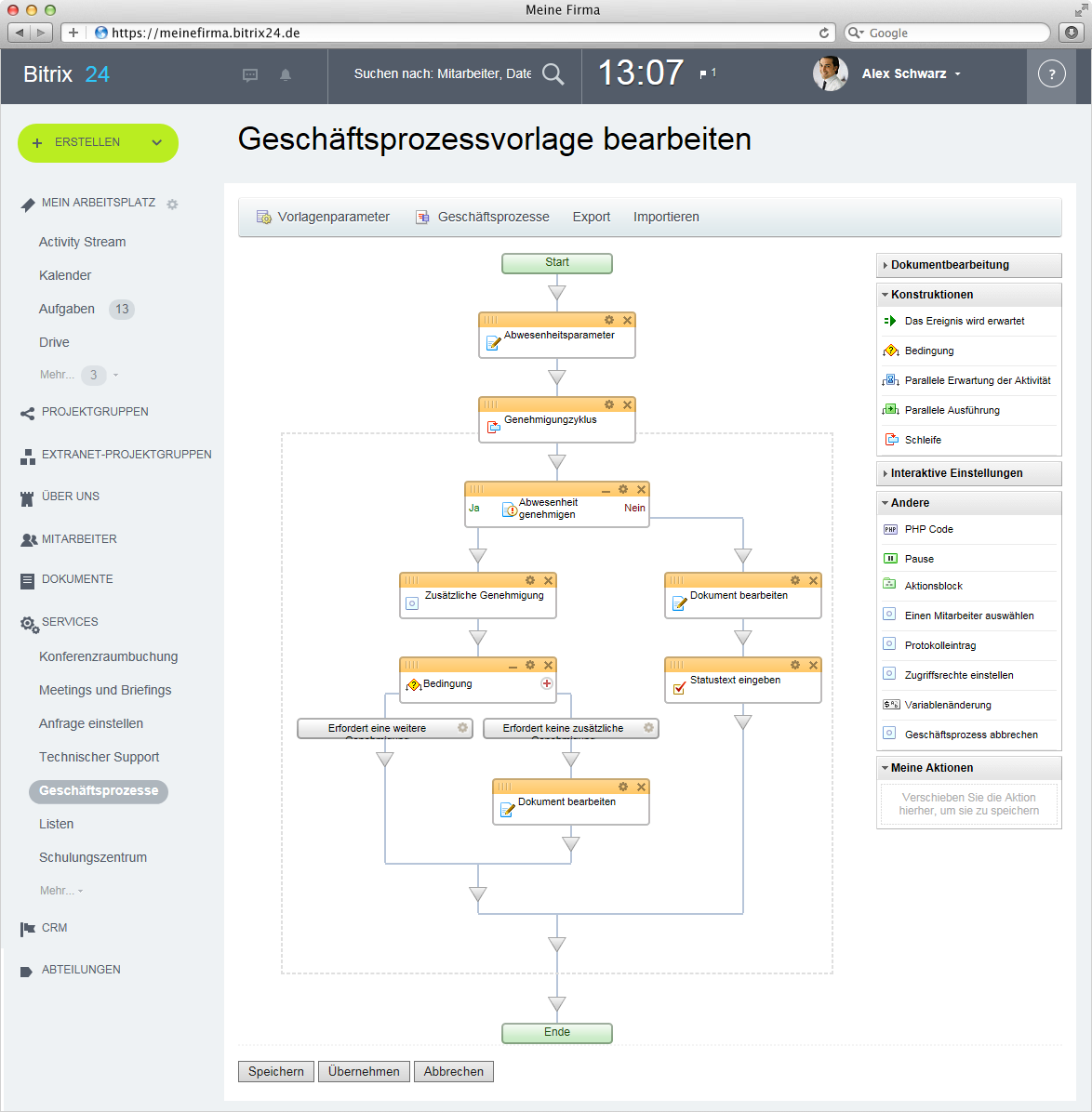Open Technischer Support link
1092x1112 pixels.
tap(99, 757)
